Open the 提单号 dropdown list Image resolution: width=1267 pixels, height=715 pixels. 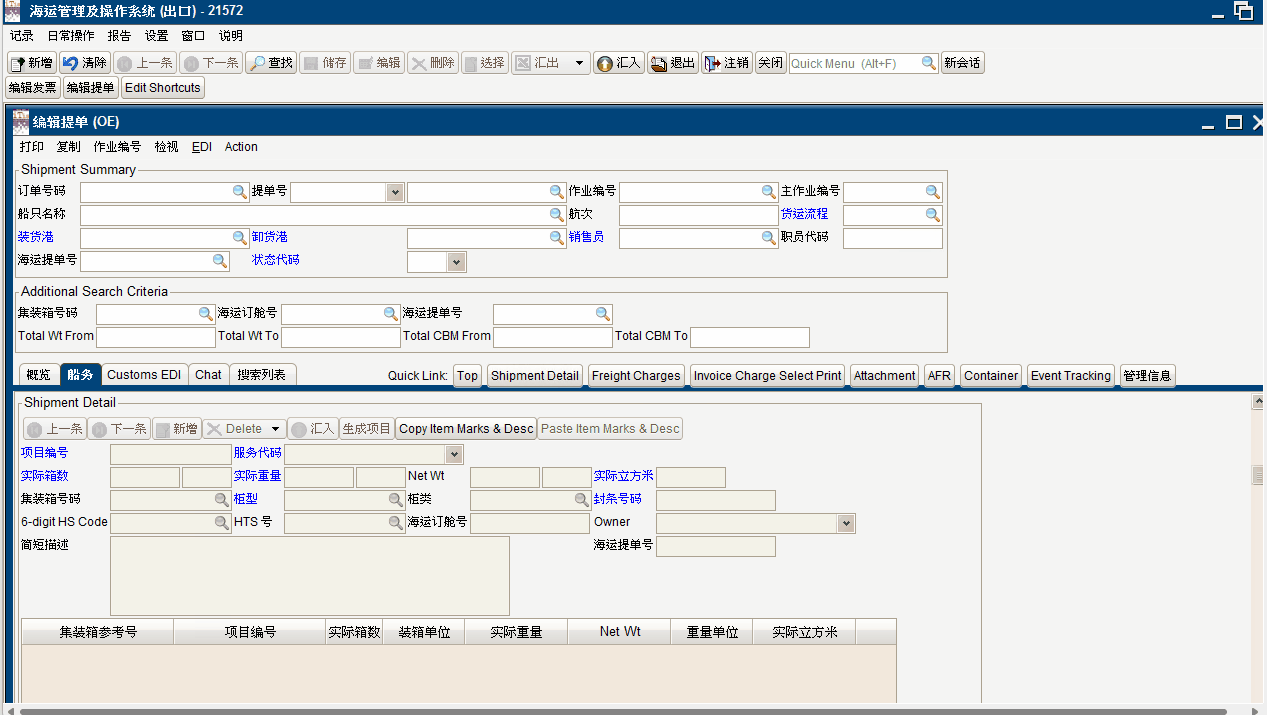[x=395, y=192]
